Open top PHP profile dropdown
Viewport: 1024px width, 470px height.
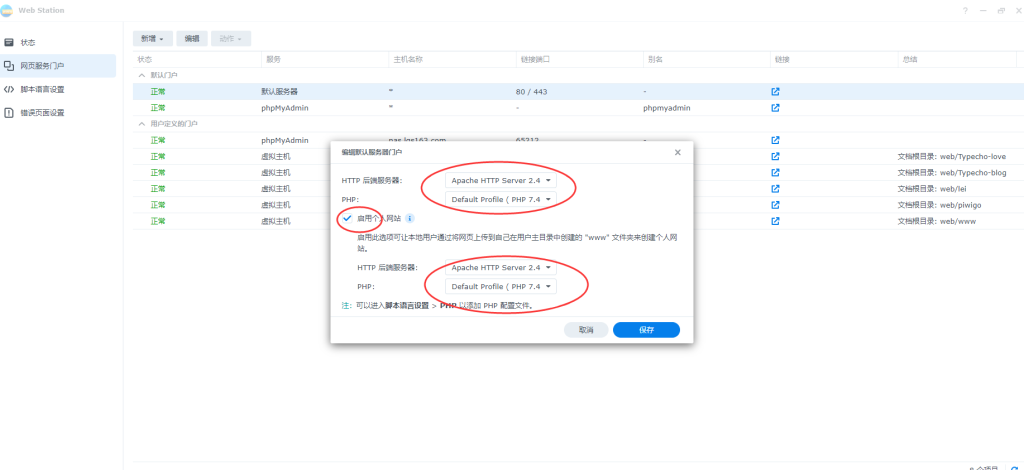(501, 199)
